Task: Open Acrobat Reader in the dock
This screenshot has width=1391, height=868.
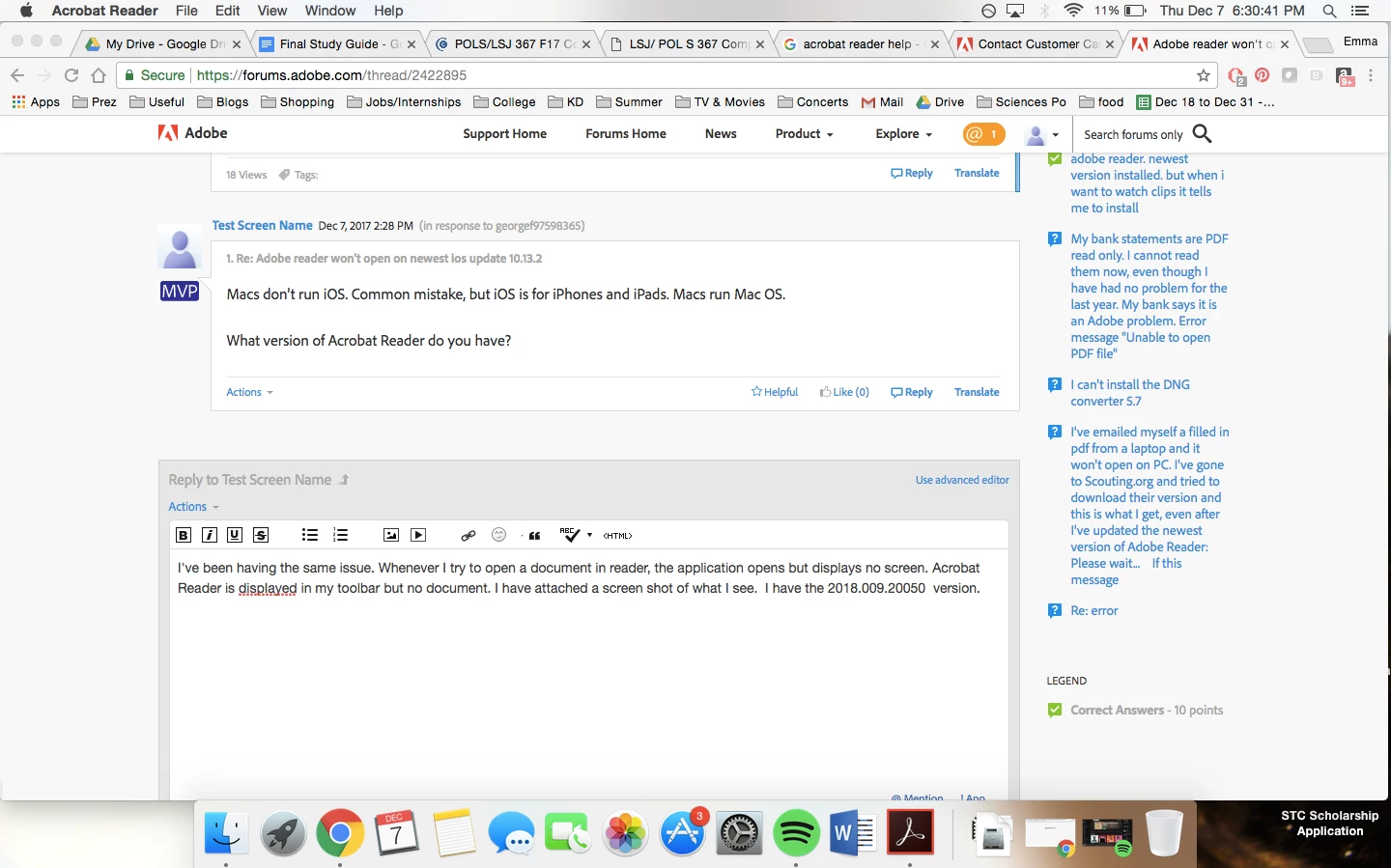Action: point(910,833)
